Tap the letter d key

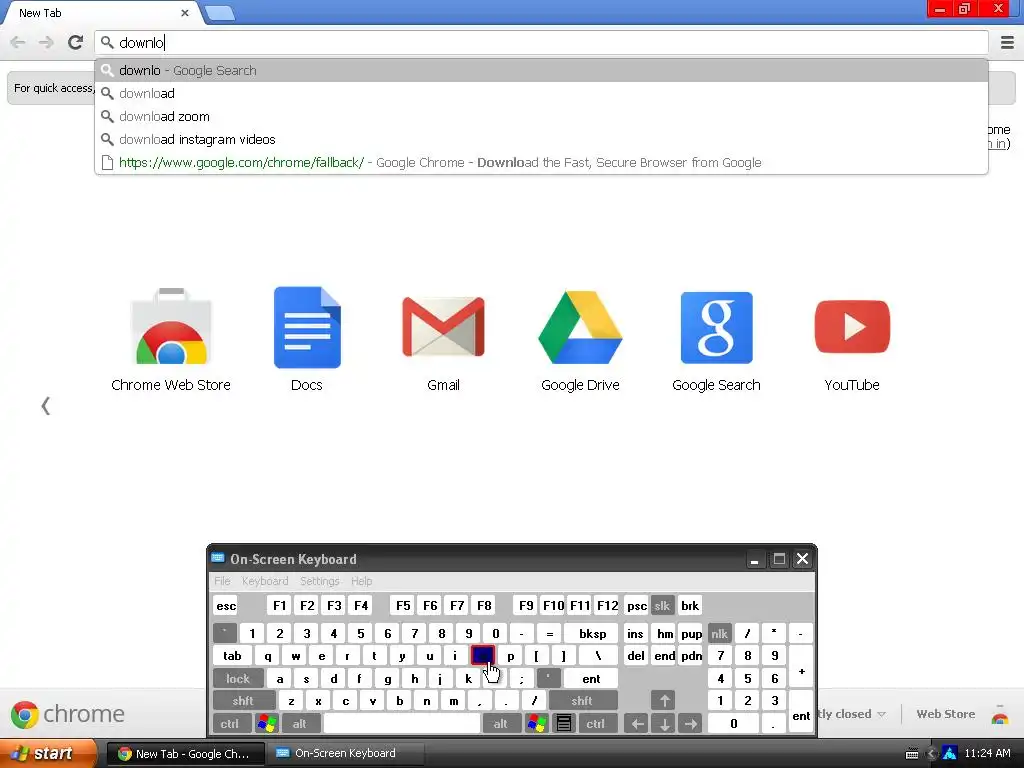click(334, 679)
